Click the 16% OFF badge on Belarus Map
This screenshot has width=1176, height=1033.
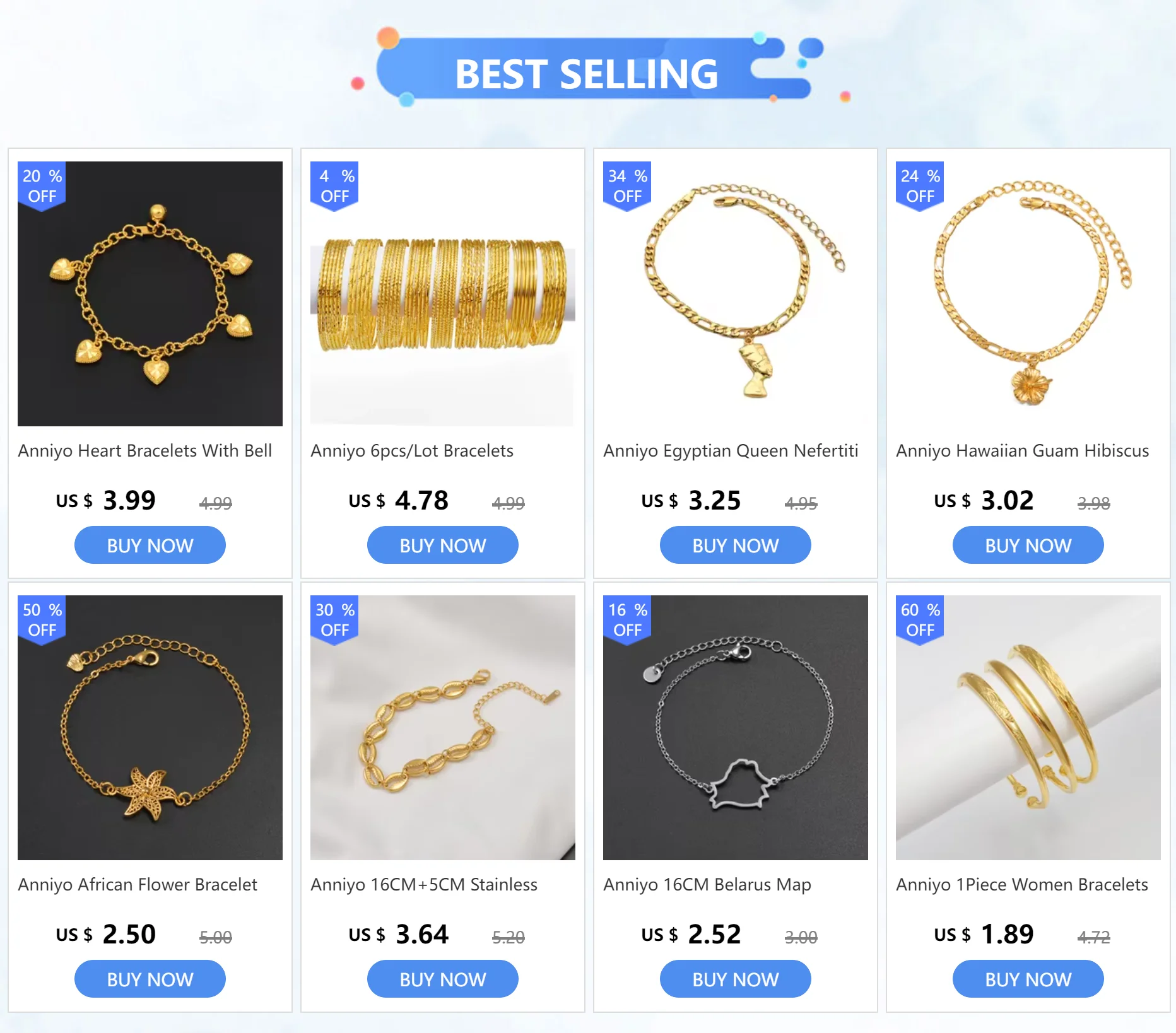coord(627,620)
